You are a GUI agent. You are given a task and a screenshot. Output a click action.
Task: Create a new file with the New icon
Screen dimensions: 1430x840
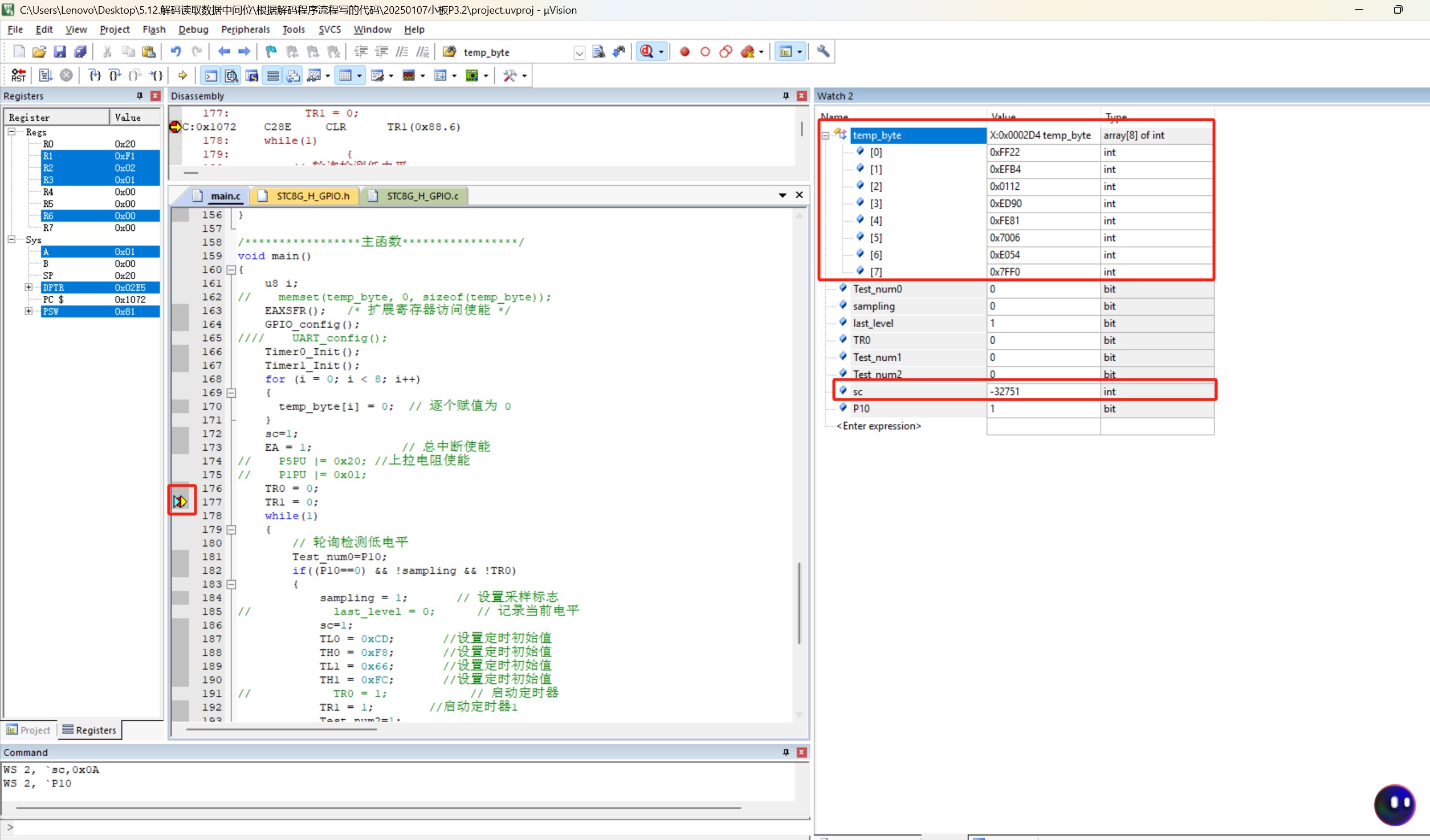point(19,52)
